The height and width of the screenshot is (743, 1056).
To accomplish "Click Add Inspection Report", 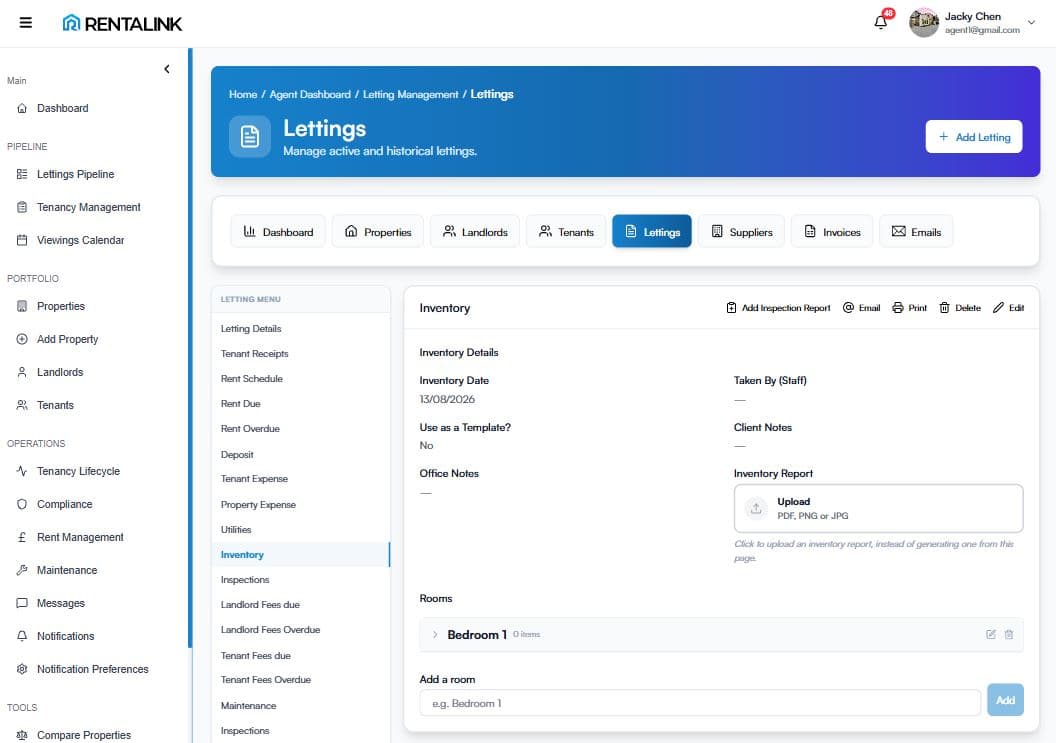I will coord(778,308).
